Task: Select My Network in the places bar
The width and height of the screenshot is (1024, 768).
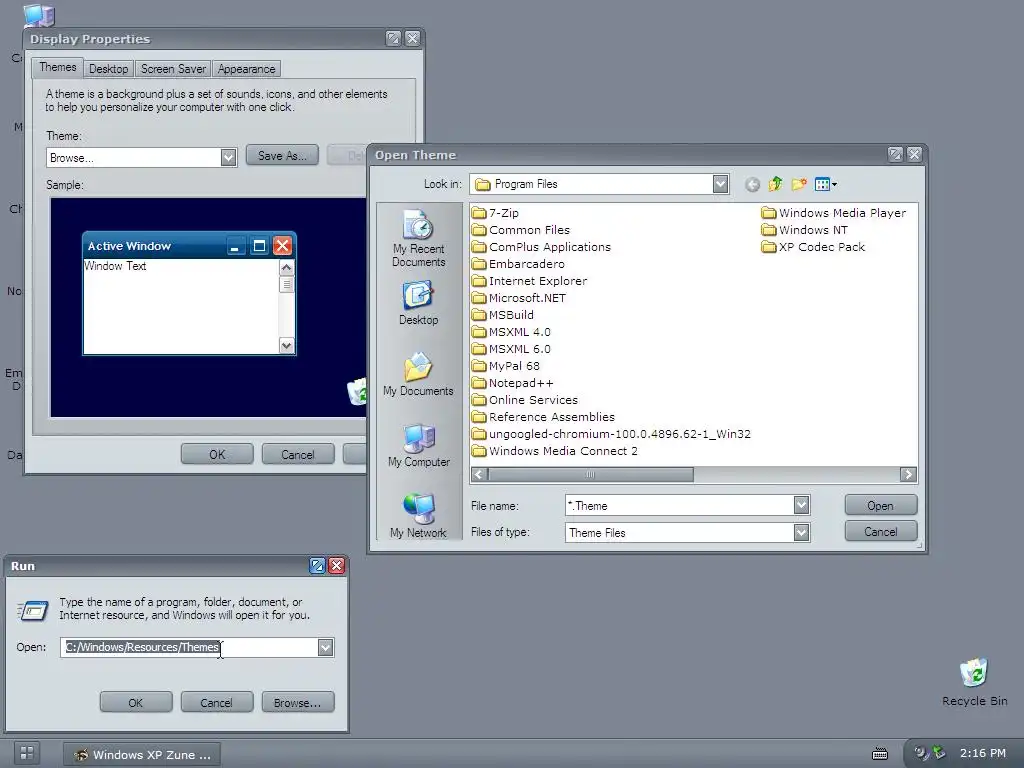Action: (419, 516)
